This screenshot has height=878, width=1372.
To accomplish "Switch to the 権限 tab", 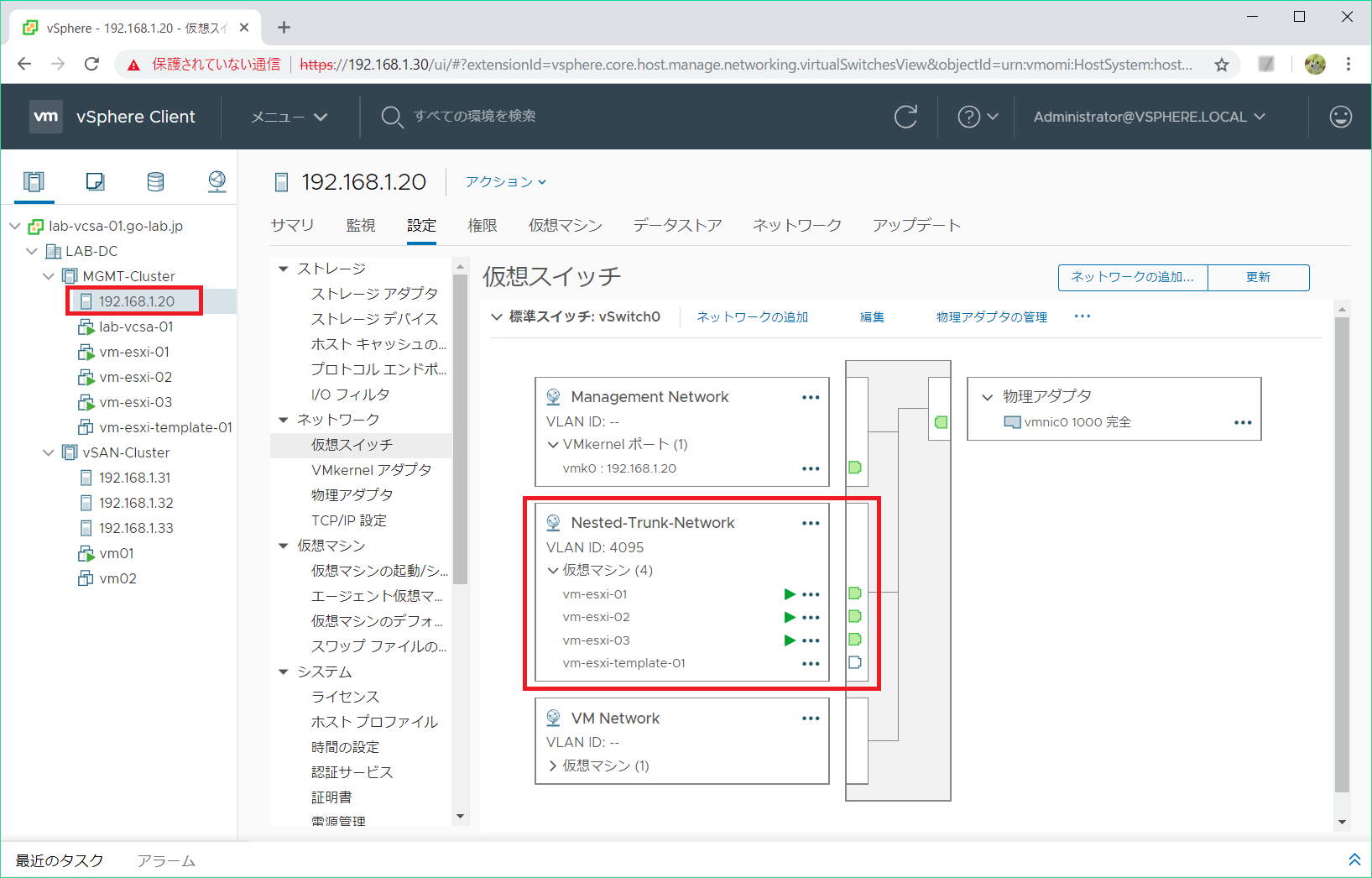I will pyautogui.click(x=483, y=225).
